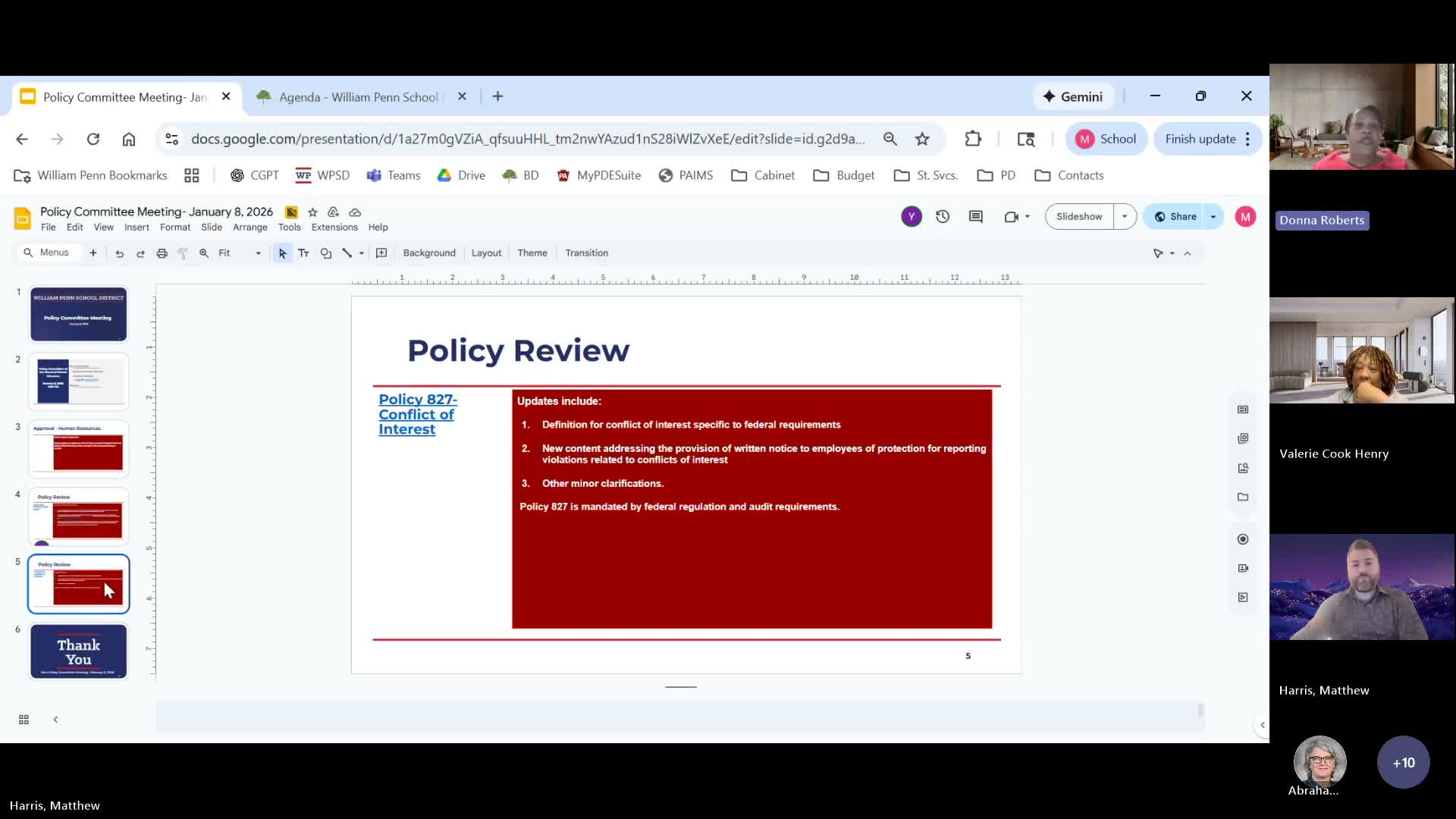Viewport: 1456px width, 819px height.
Task: Open the Arrange menu
Action: 249,227
